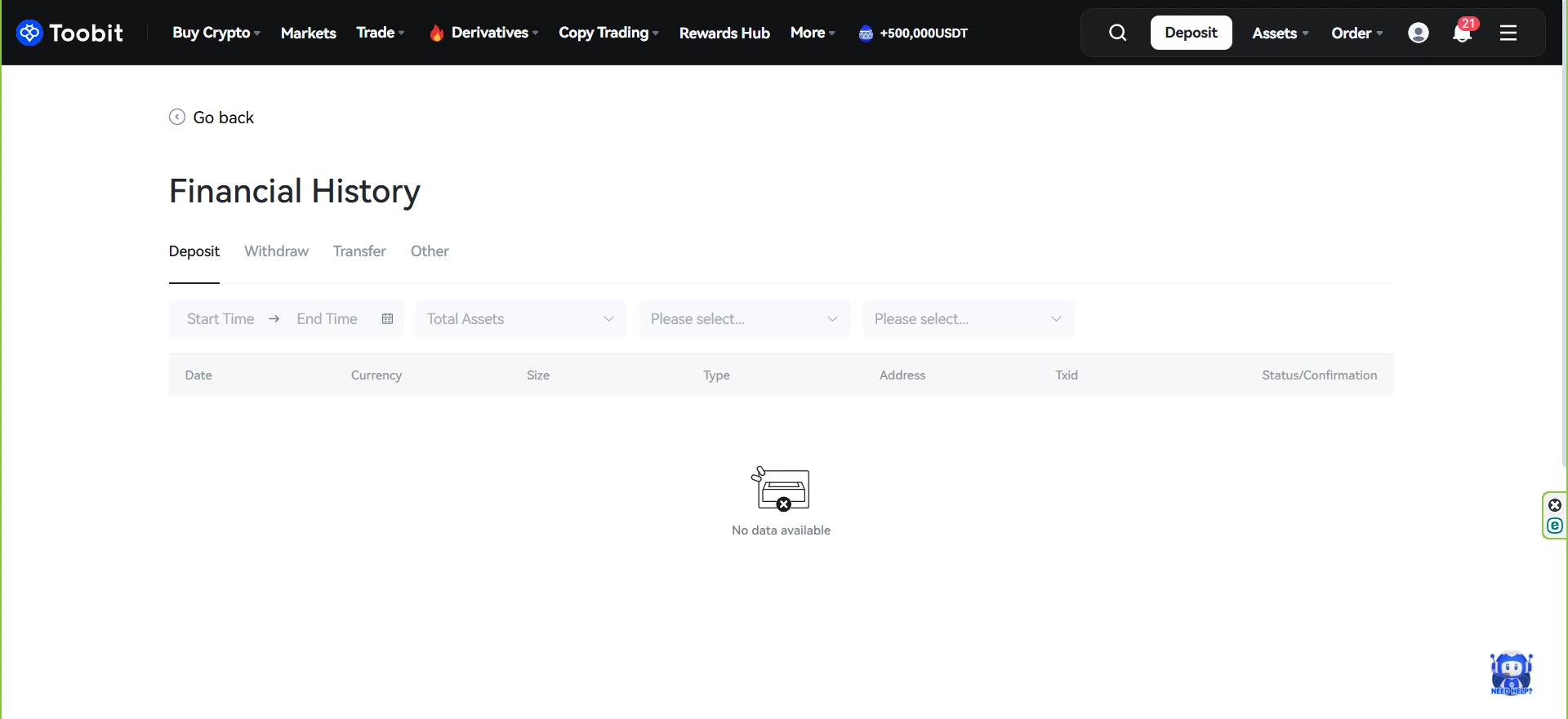Open the Need Help chatbot robot
The height and width of the screenshot is (719, 1568).
click(1511, 673)
